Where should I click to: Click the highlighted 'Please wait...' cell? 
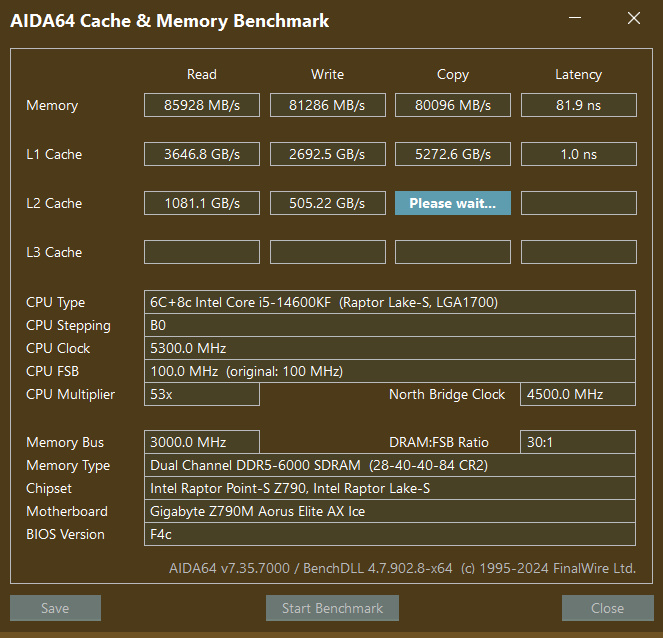click(x=453, y=203)
